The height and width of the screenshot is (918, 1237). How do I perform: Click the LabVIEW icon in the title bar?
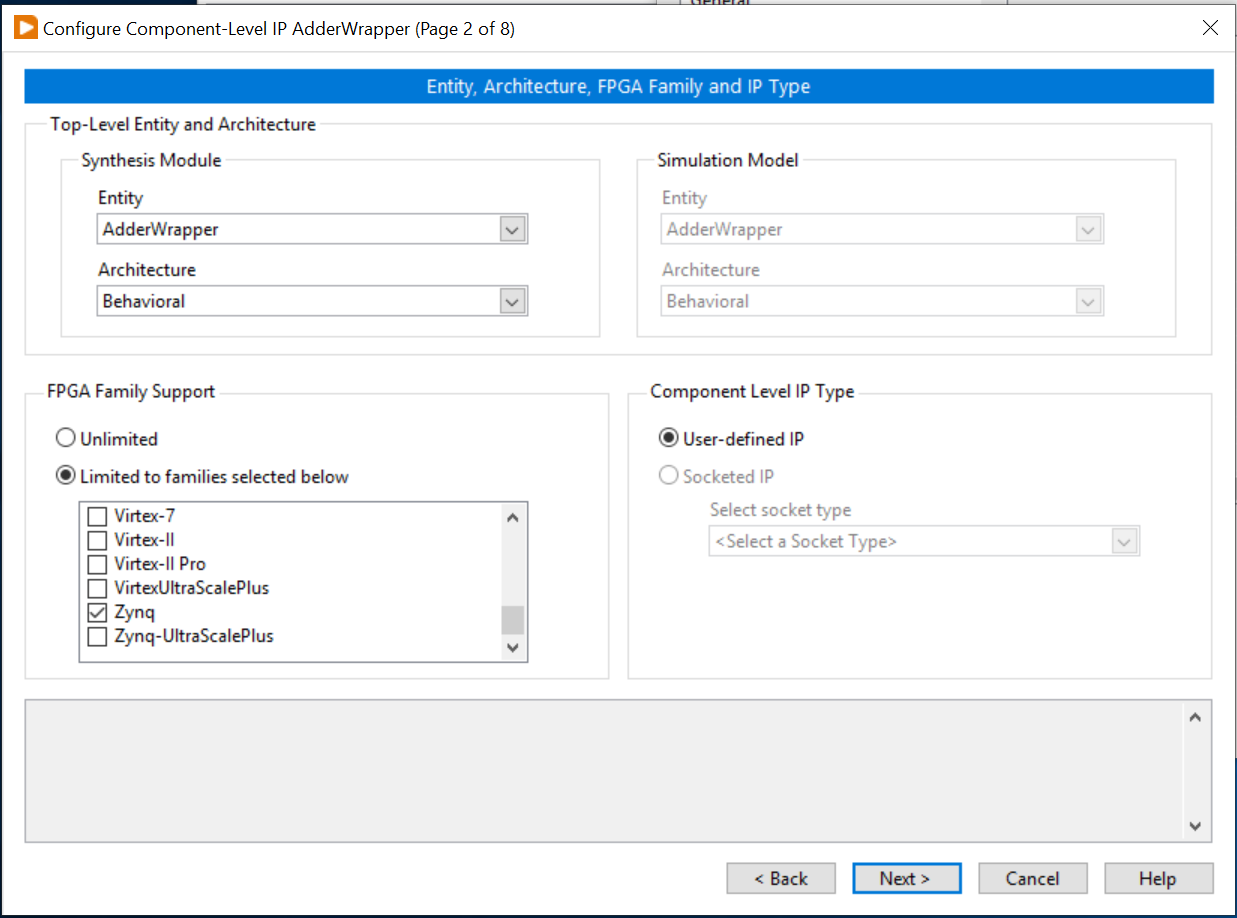pyautogui.click(x=24, y=28)
